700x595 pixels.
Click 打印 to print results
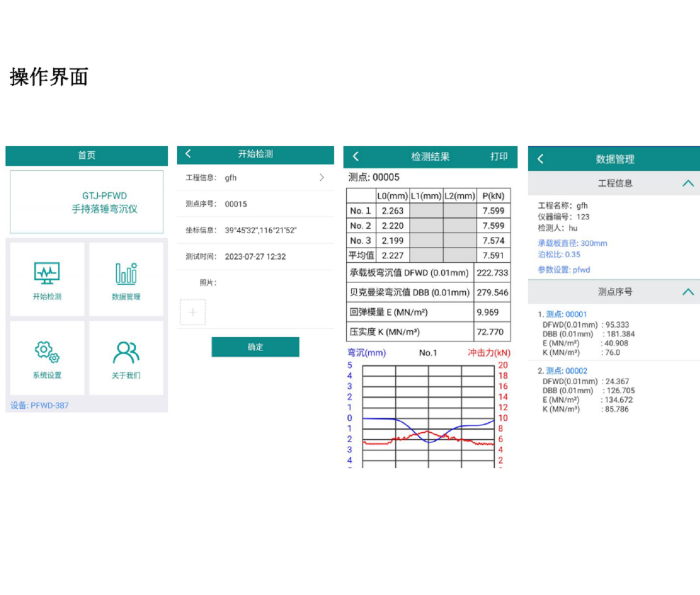[x=499, y=156]
